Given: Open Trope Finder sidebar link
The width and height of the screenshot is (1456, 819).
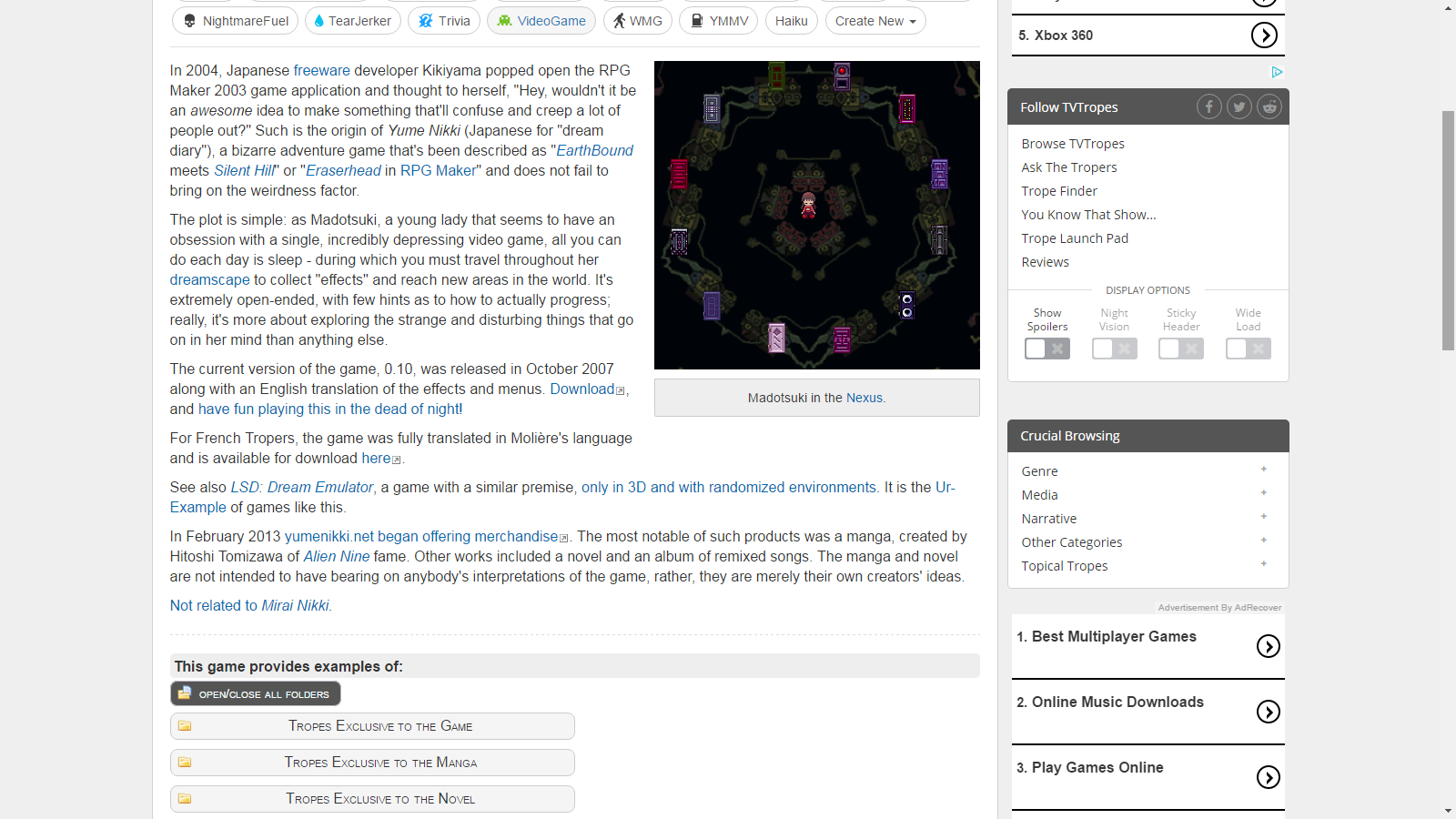Looking at the screenshot, I should [x=1059, y=191].
